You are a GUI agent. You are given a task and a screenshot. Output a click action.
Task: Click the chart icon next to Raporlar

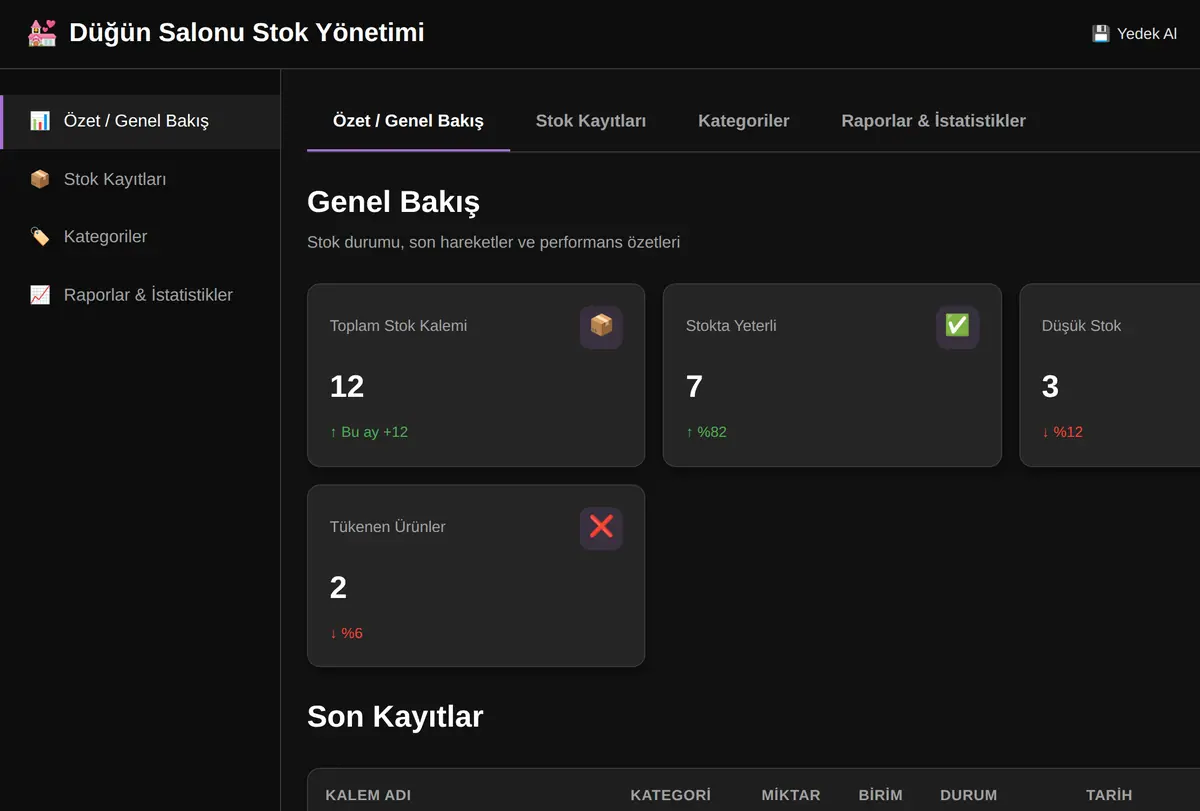pos(40,295)
